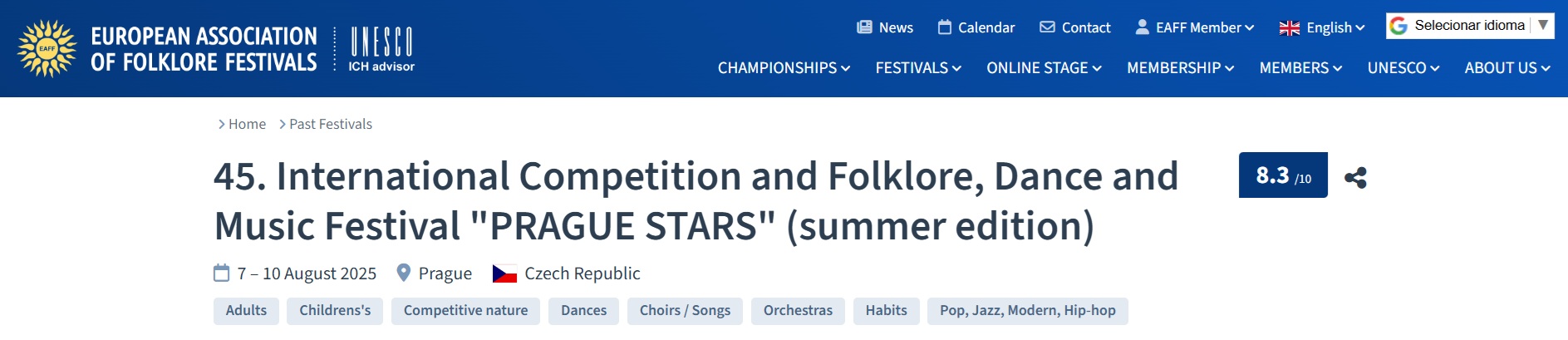Select the Competitive nature tag
Screen dimensions: 1568x340
(x=465, y=310)
